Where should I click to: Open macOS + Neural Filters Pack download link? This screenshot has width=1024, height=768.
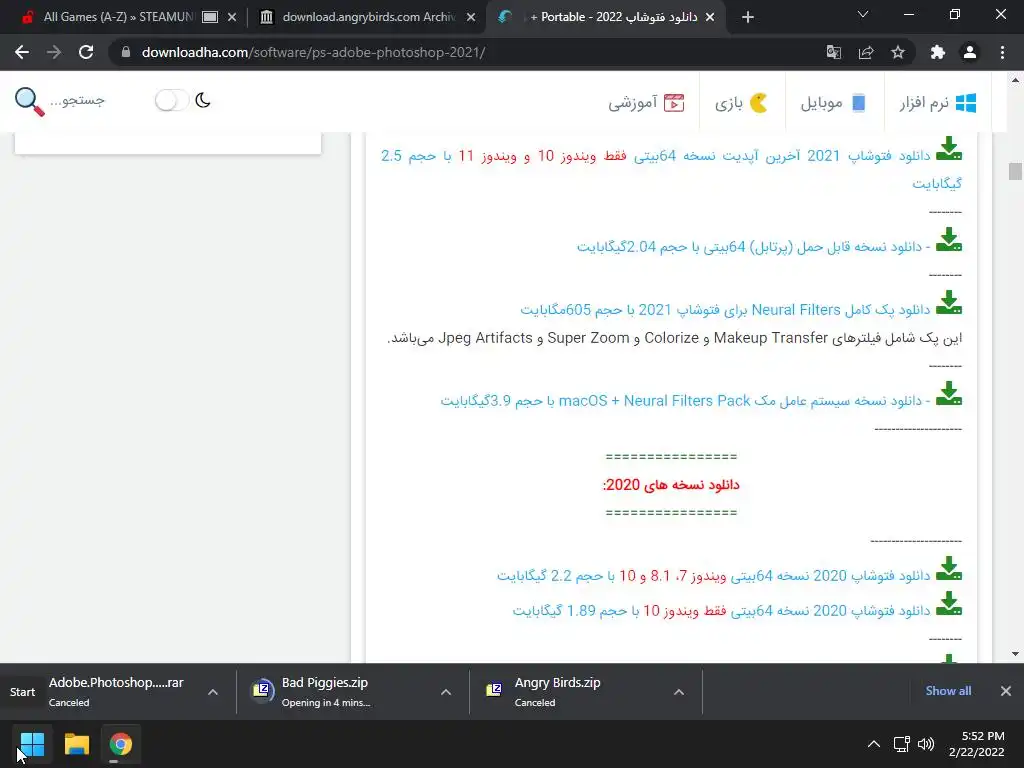pyautogui.click(x=685, y=401)
